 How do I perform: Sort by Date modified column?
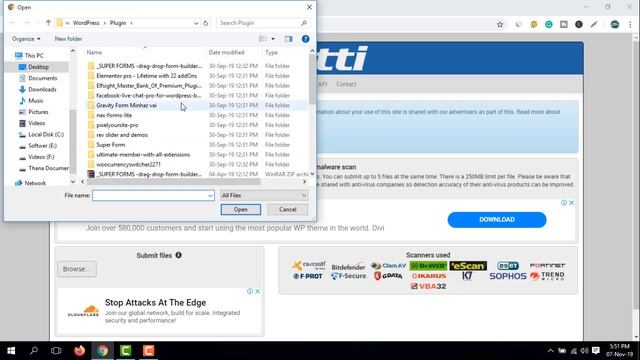pos(227,52)
